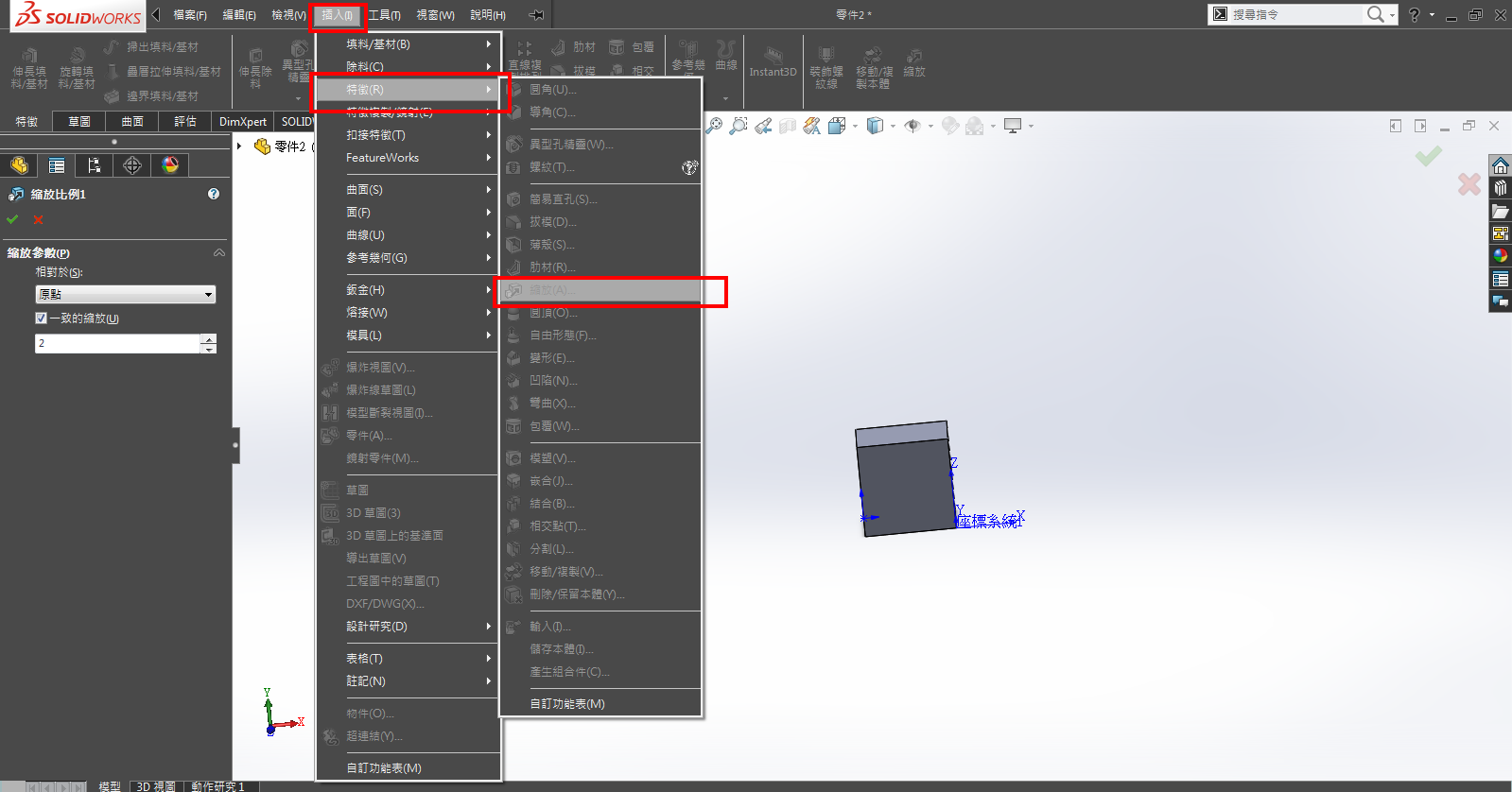This screenshot has width=1512, height=792.
Task: Open 填料/基材(B) submenu
Action: (408, 44)
